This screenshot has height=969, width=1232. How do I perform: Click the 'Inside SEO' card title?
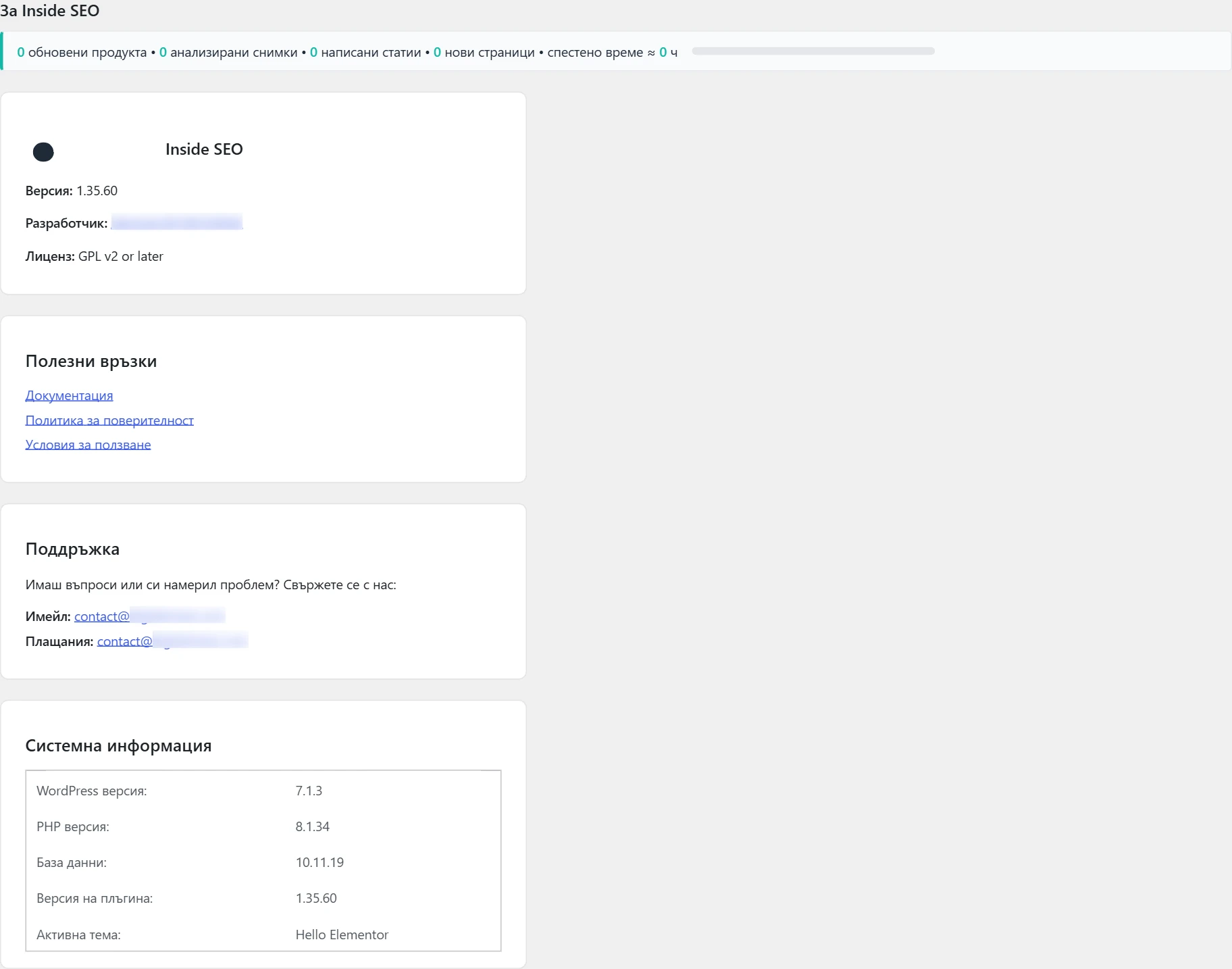[x=204, y=149]
